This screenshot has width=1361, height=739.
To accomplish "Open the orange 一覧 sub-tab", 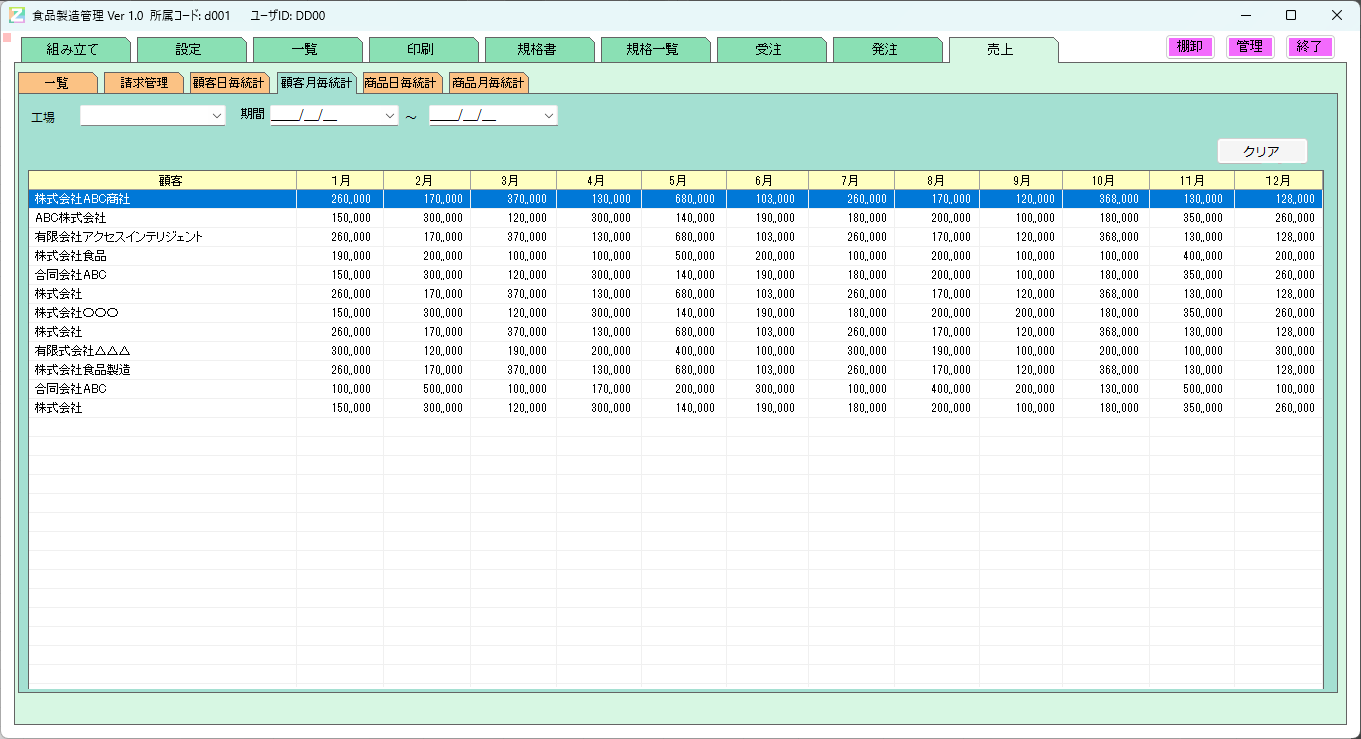I will coord(57,83).
